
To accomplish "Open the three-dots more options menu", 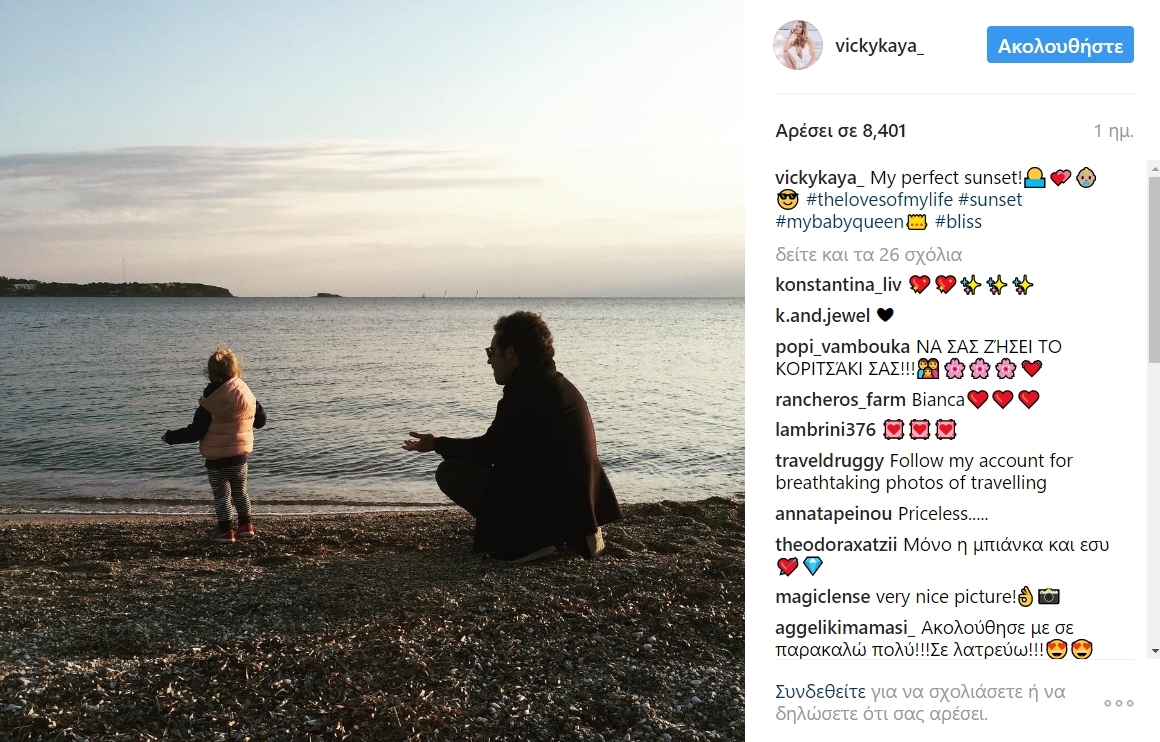I will click(1119, 703).
